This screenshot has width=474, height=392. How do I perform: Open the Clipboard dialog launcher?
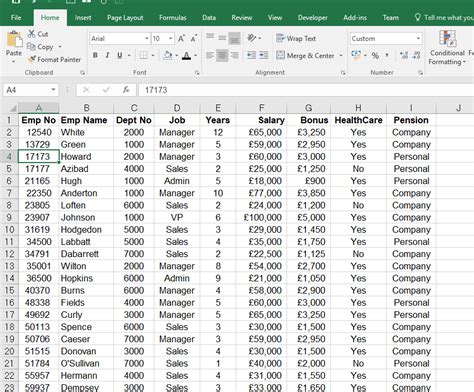point(82,73)
